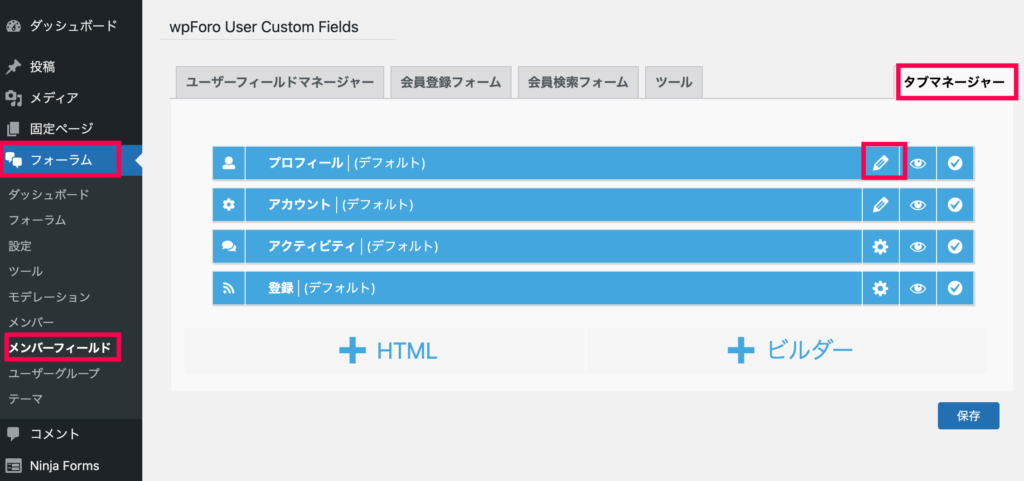This screenshot has width=1024, height=481.
Task: Toggle the checkmark on プロフィール row
Action: pos(955,163)
